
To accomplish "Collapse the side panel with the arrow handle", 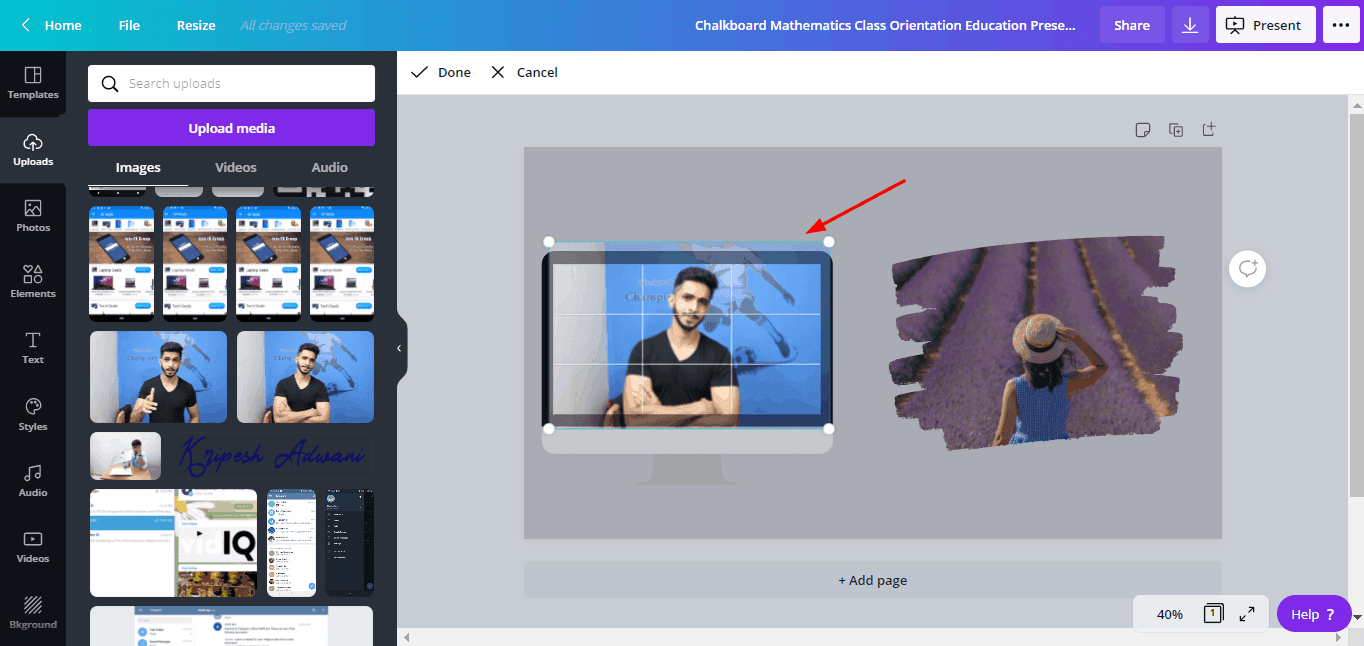I will pyautogui.click(x=399, y=348).
